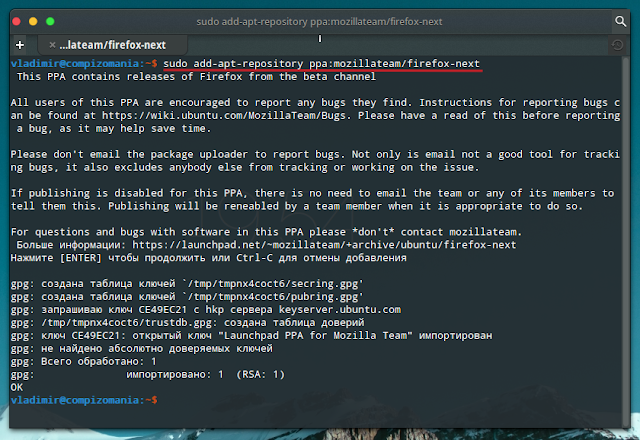Click the red close window button

[17, 21]
